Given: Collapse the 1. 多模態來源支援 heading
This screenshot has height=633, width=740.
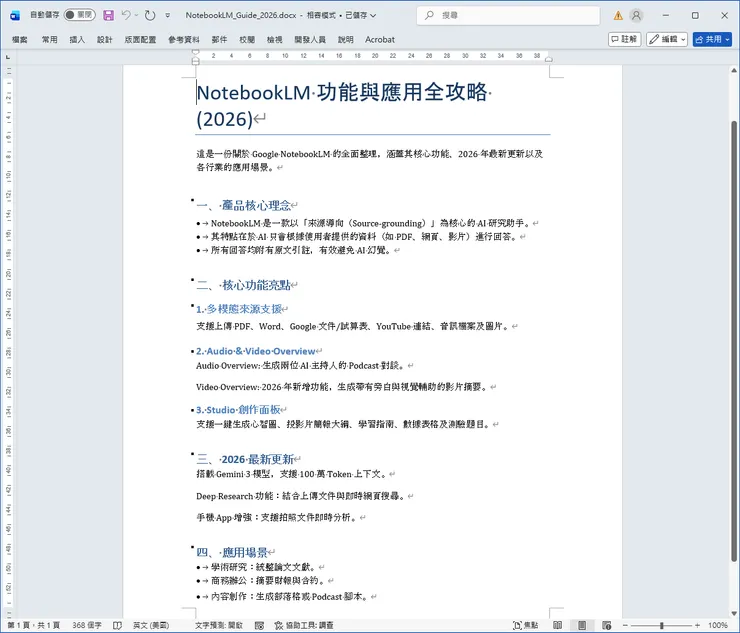Looking at the screenshot, I should 193,305.
